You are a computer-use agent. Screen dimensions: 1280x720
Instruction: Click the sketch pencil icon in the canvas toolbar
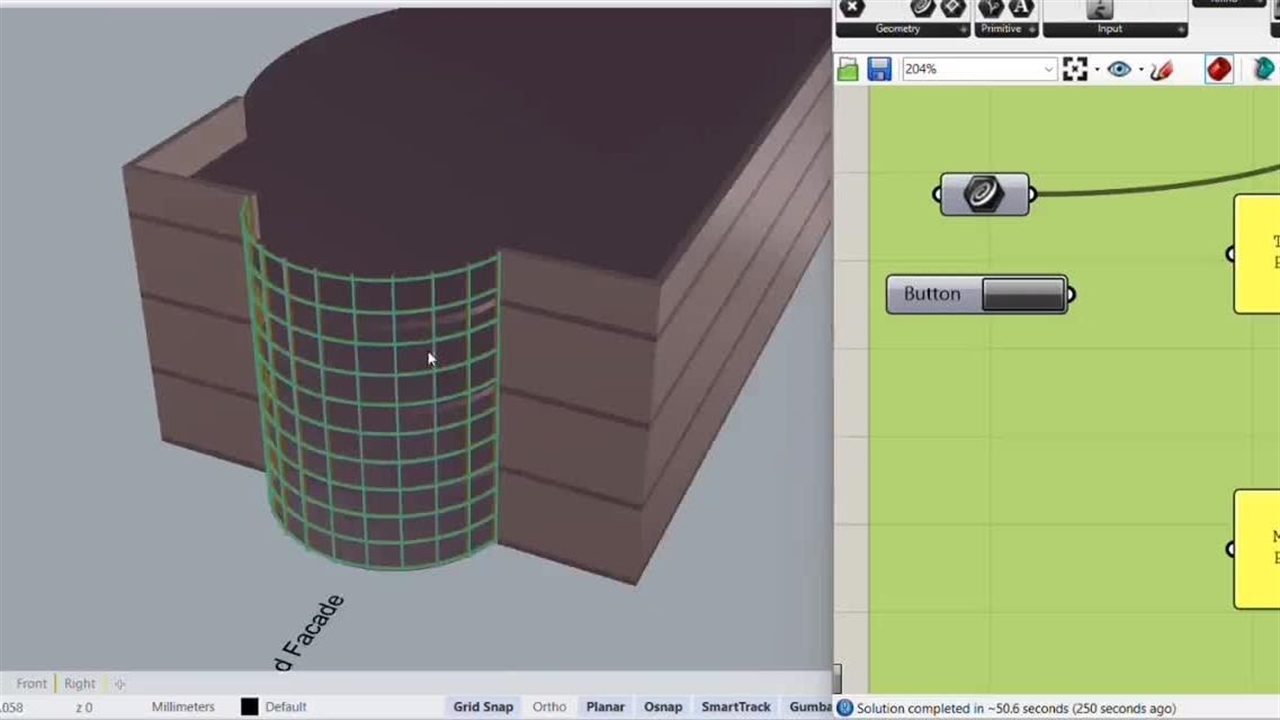click(1161, 70)
